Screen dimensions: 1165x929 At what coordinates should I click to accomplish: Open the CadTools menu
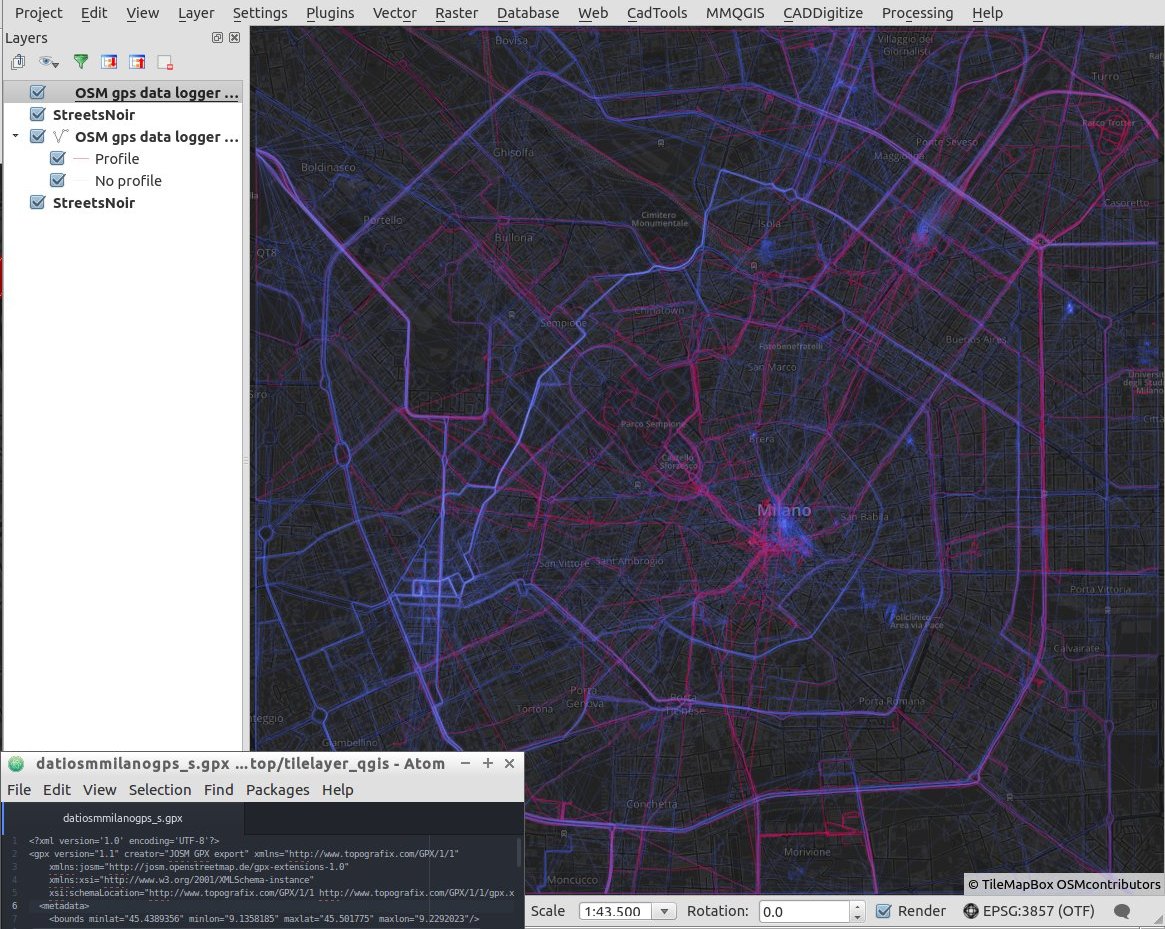click(657, 13)
